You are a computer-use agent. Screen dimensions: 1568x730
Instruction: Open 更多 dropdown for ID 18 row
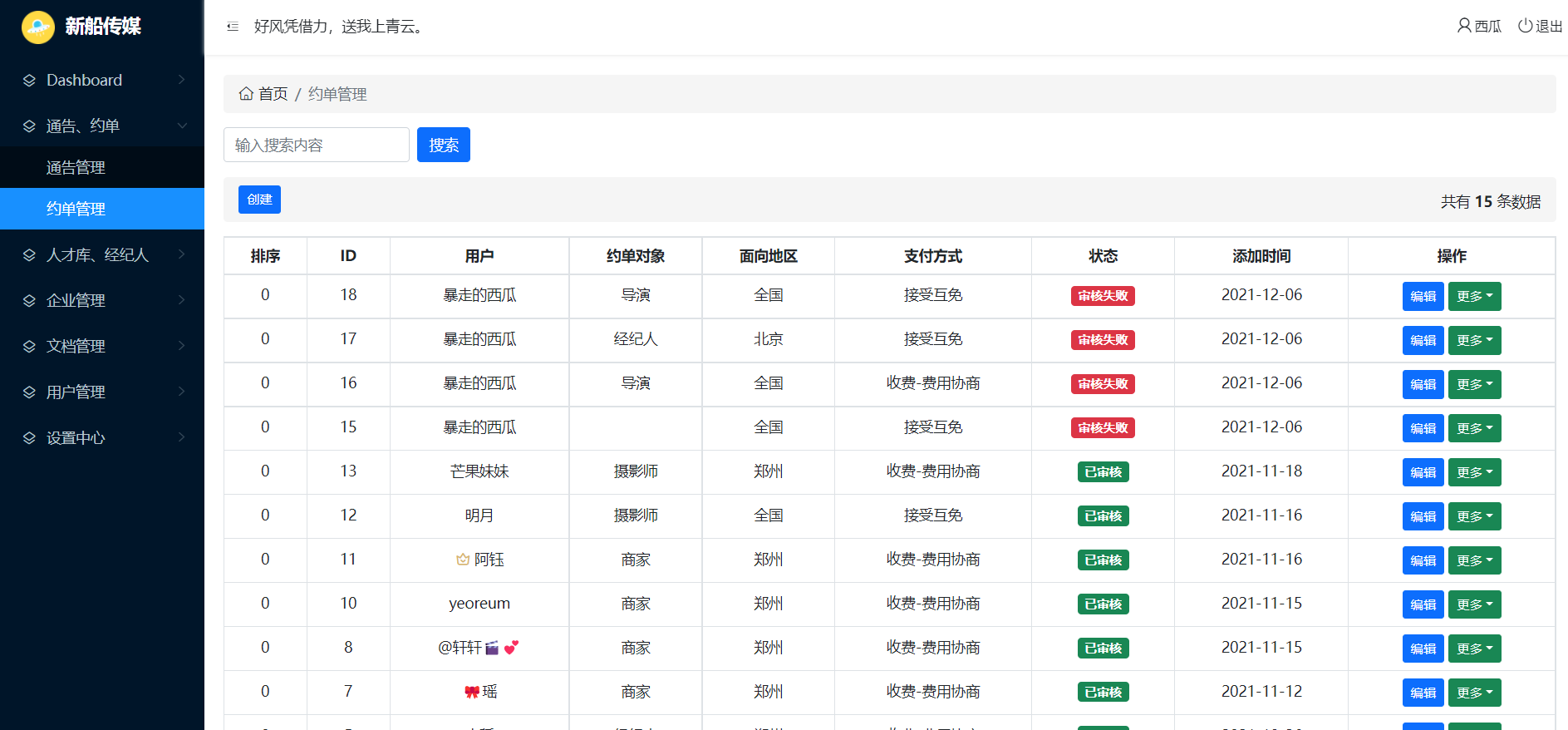coord(1474,296)
